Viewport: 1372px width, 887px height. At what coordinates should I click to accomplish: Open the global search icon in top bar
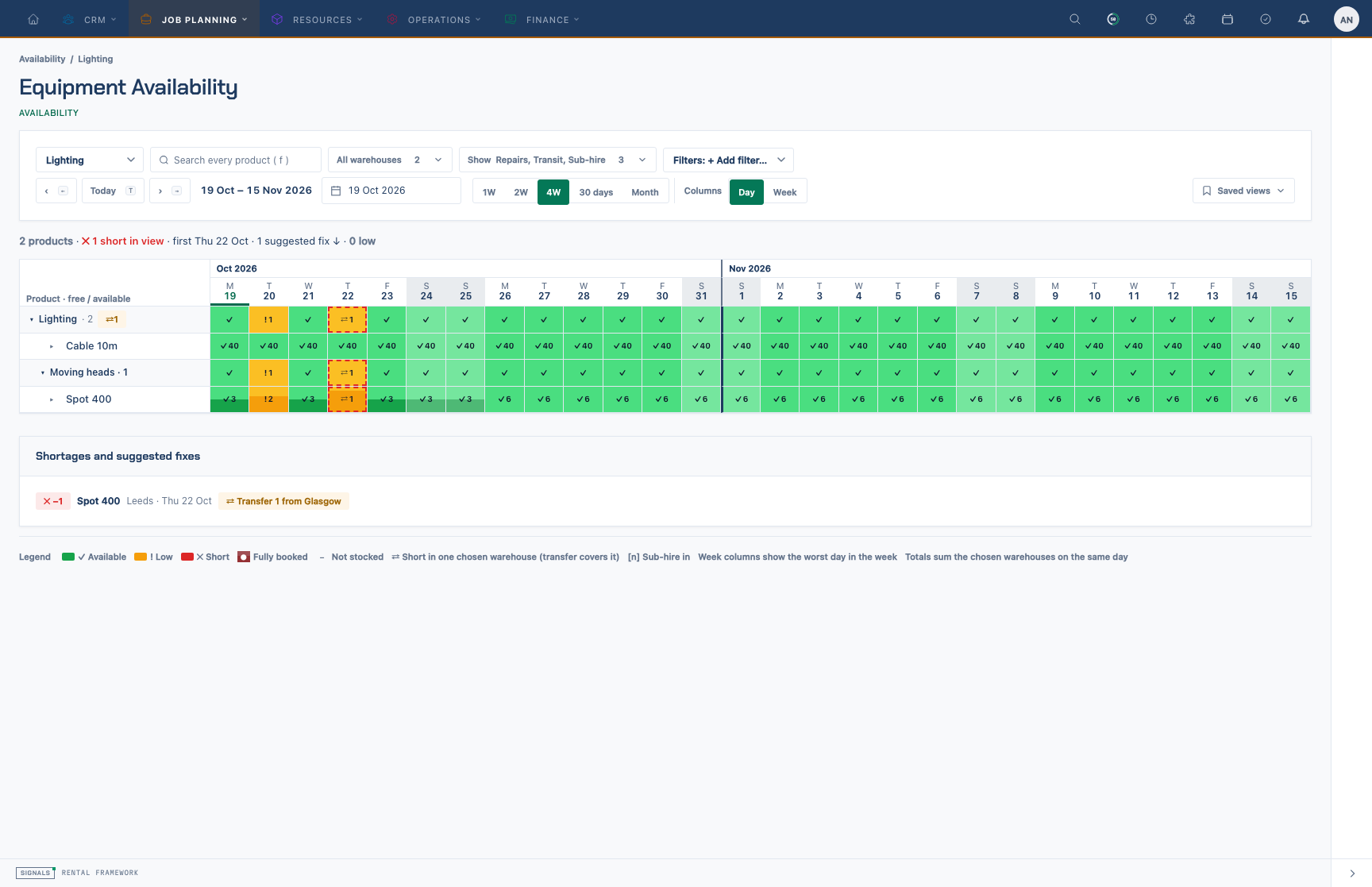(1075, 19)
